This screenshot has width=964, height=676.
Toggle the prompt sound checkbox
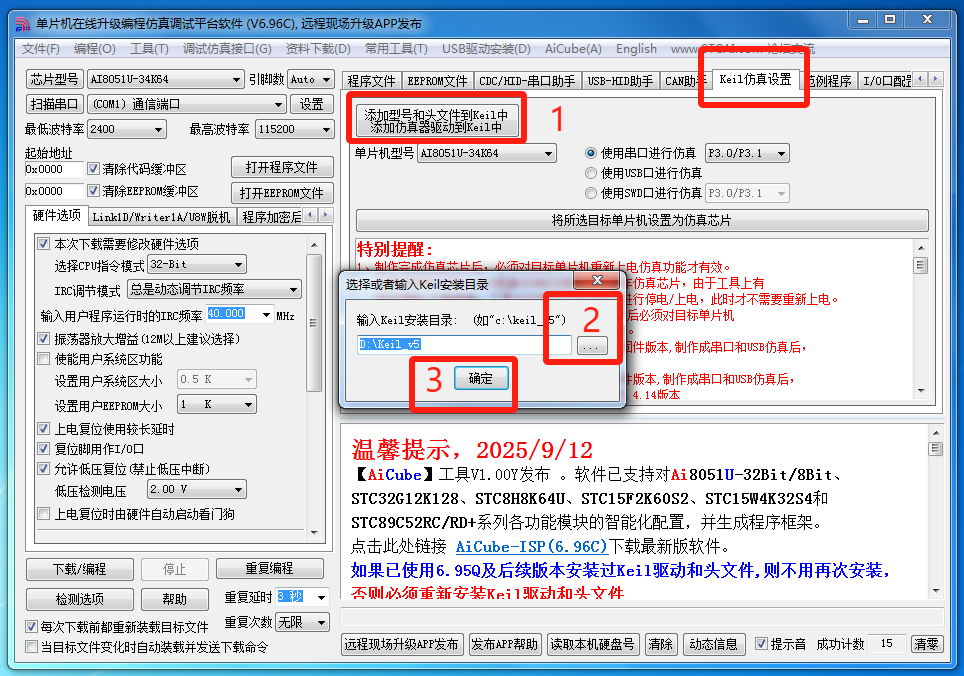click(761, 644)
